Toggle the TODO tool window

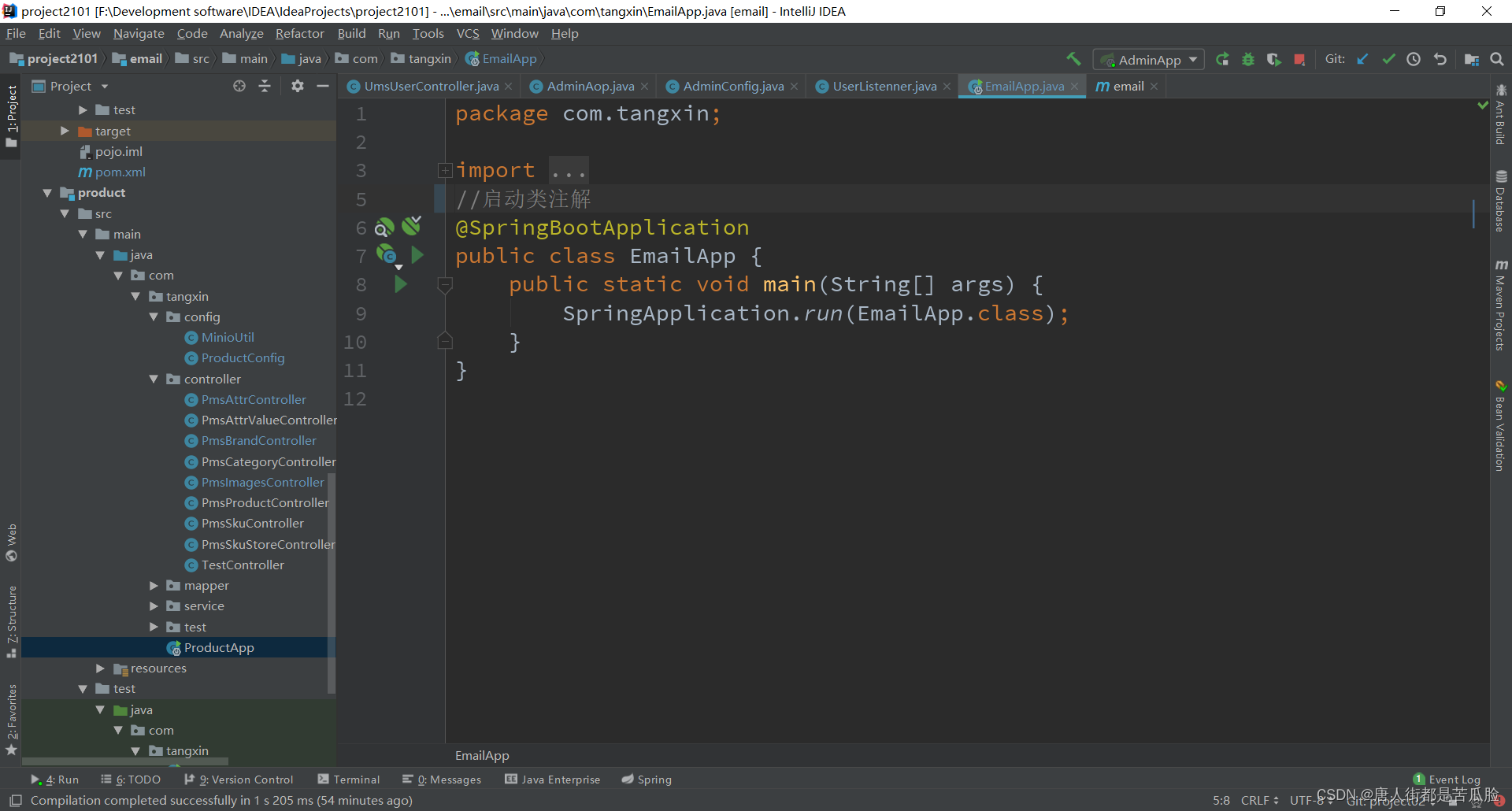coord(131,780)
